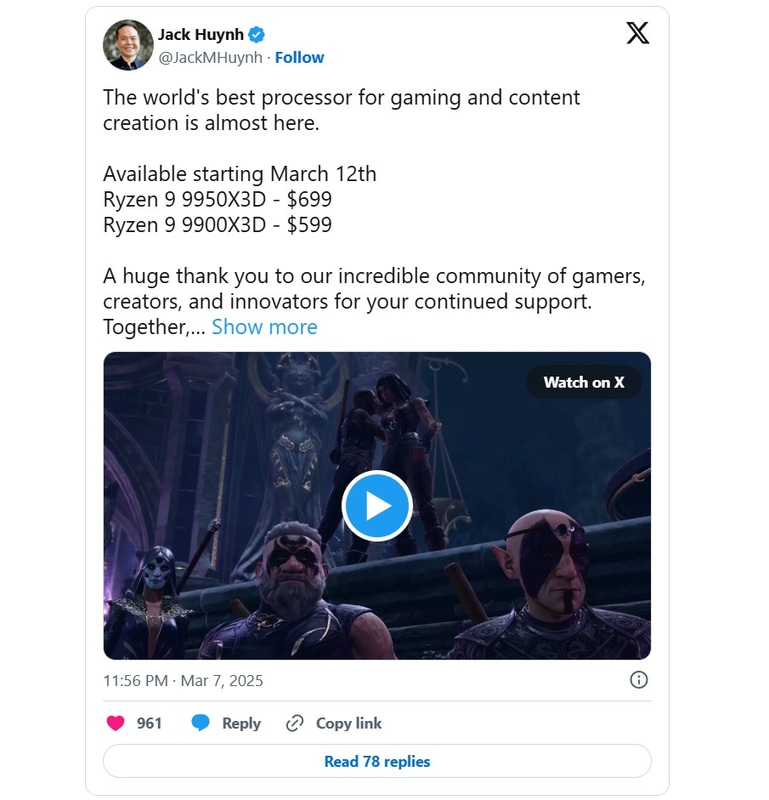
Task: Click the Ryzen 9 9950X3D price line
Action: 217,199
